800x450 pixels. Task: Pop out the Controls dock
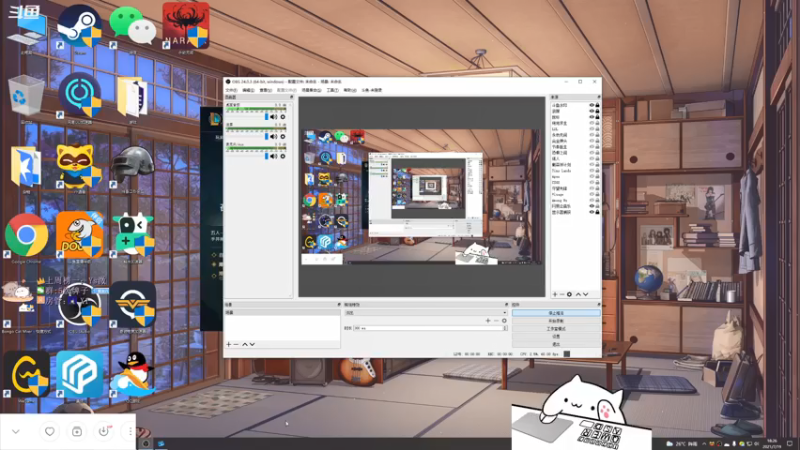click(598, 305)
